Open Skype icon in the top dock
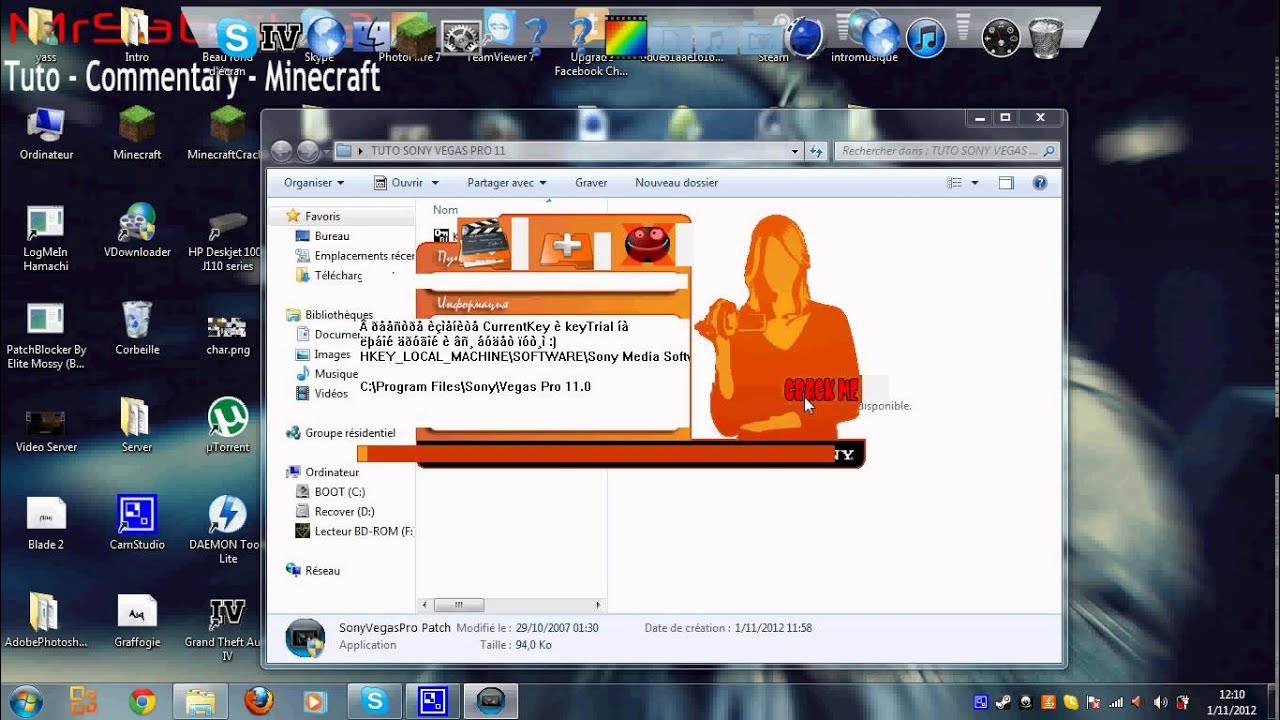 coord(237,38)
